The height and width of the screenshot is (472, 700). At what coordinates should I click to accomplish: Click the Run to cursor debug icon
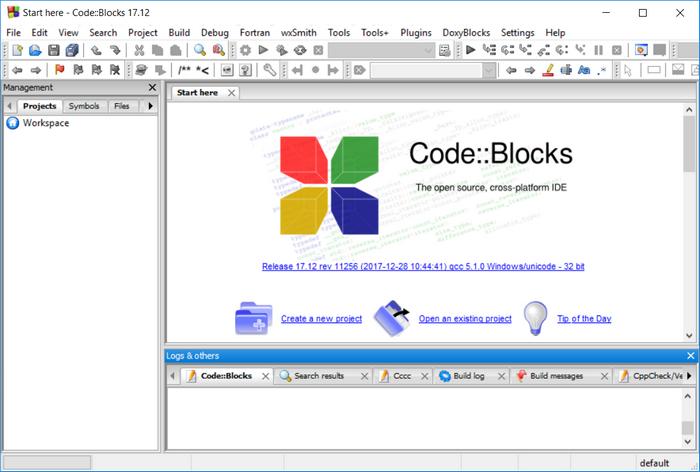[489, 50]
